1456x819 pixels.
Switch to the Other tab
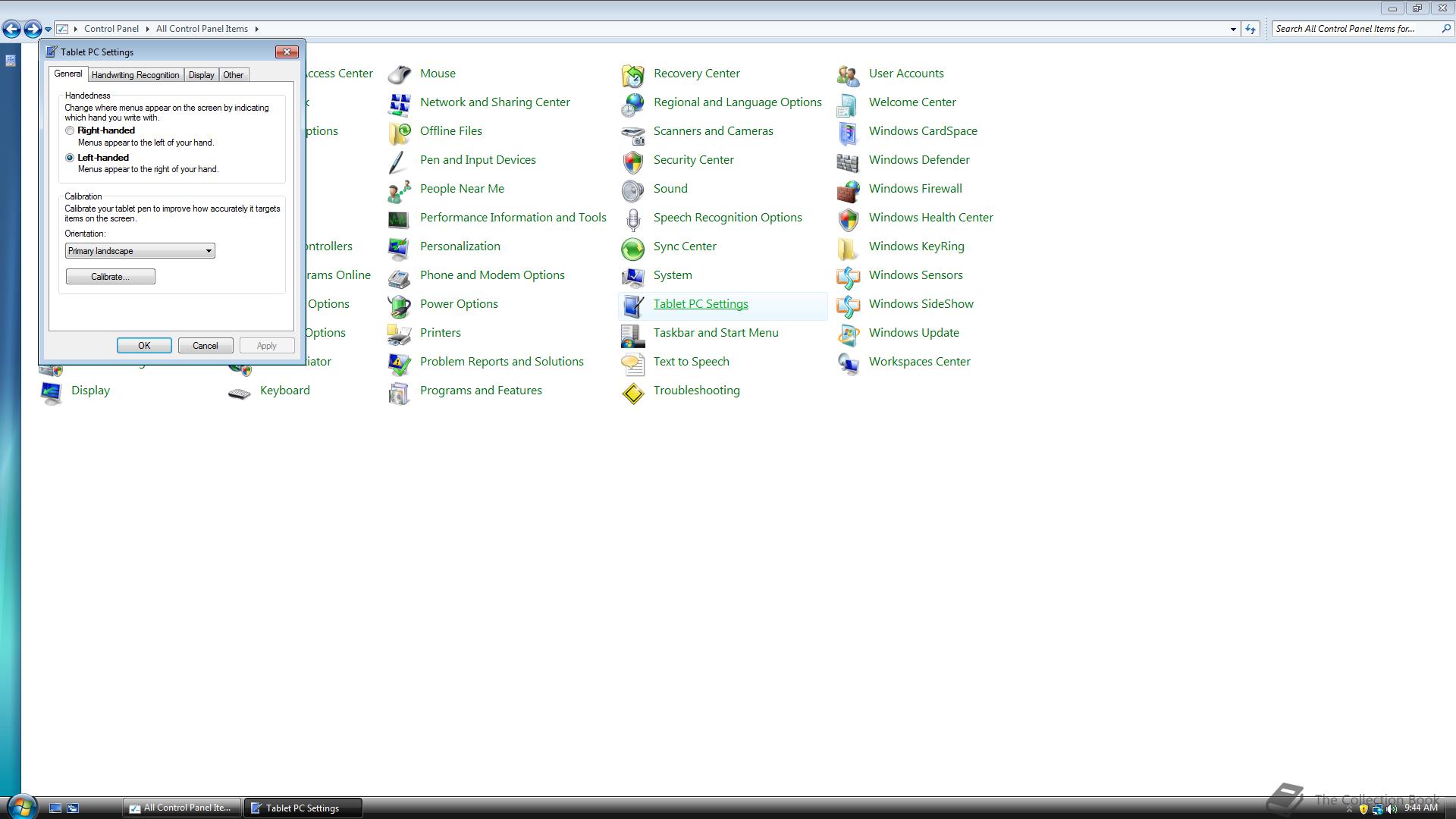point(234,75)
